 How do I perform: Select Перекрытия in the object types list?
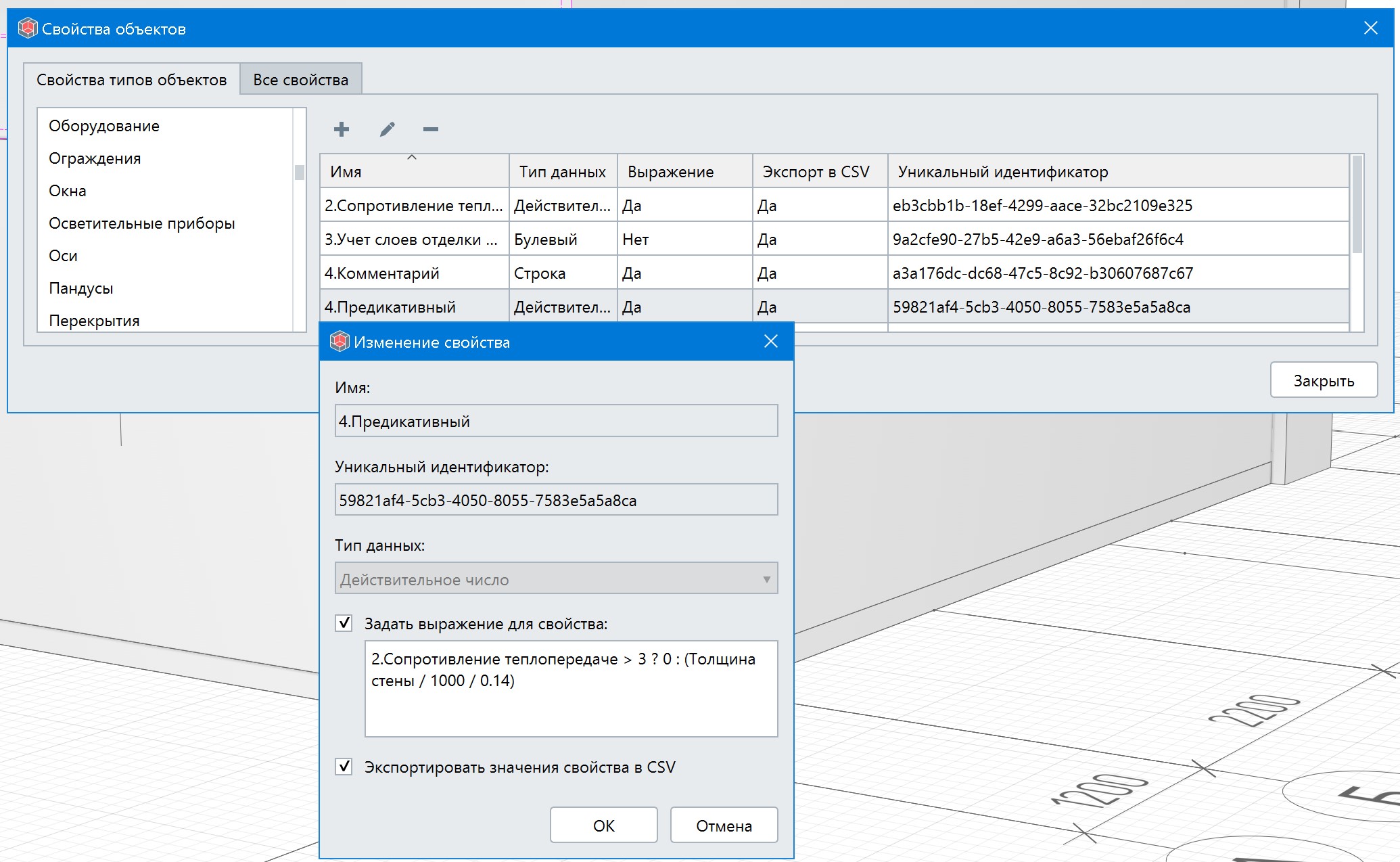point(165,319)
